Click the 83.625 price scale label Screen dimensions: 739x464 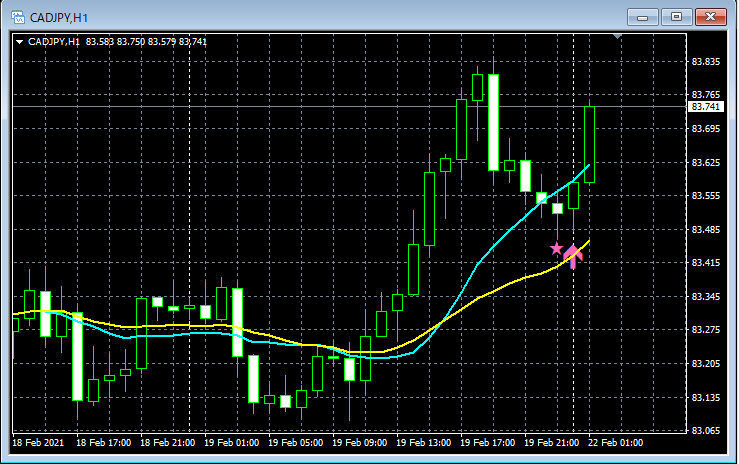click(706, 163)
